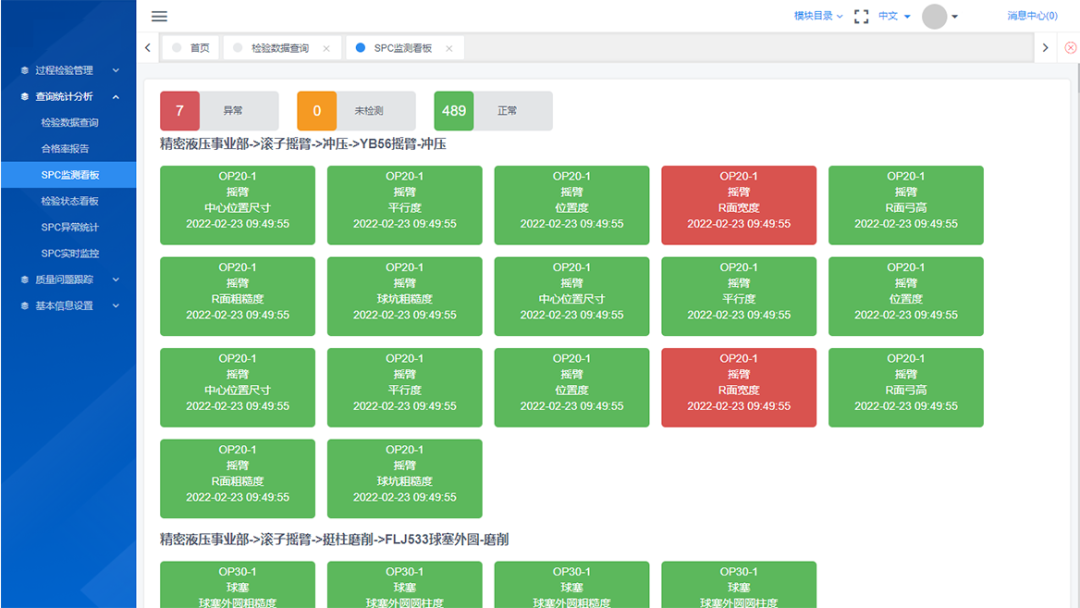Click the red close-all tabs icon
Image resolution: width=1080 pixels, height=608 pixels.
click(x=1070, y=48)
